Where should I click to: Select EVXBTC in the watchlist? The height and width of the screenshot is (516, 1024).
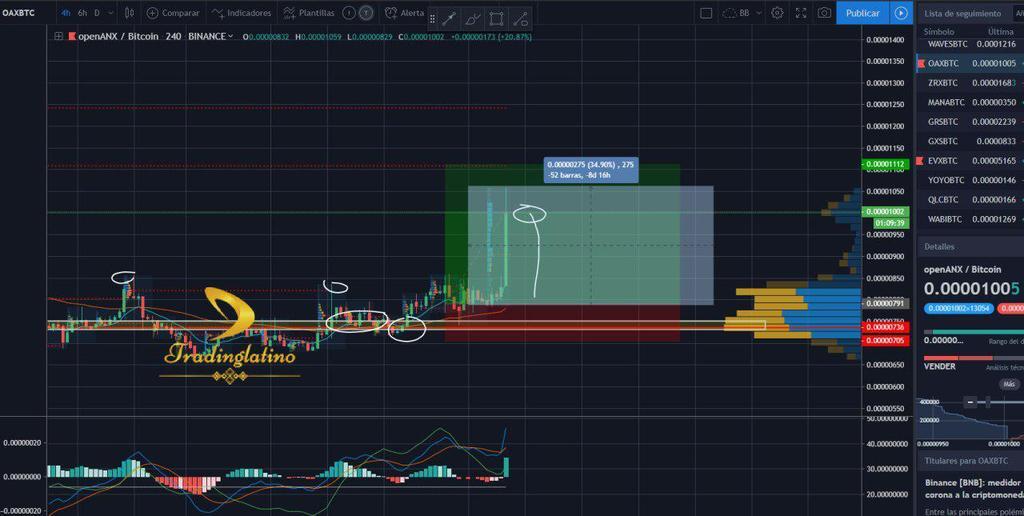(x=943, y=160)
